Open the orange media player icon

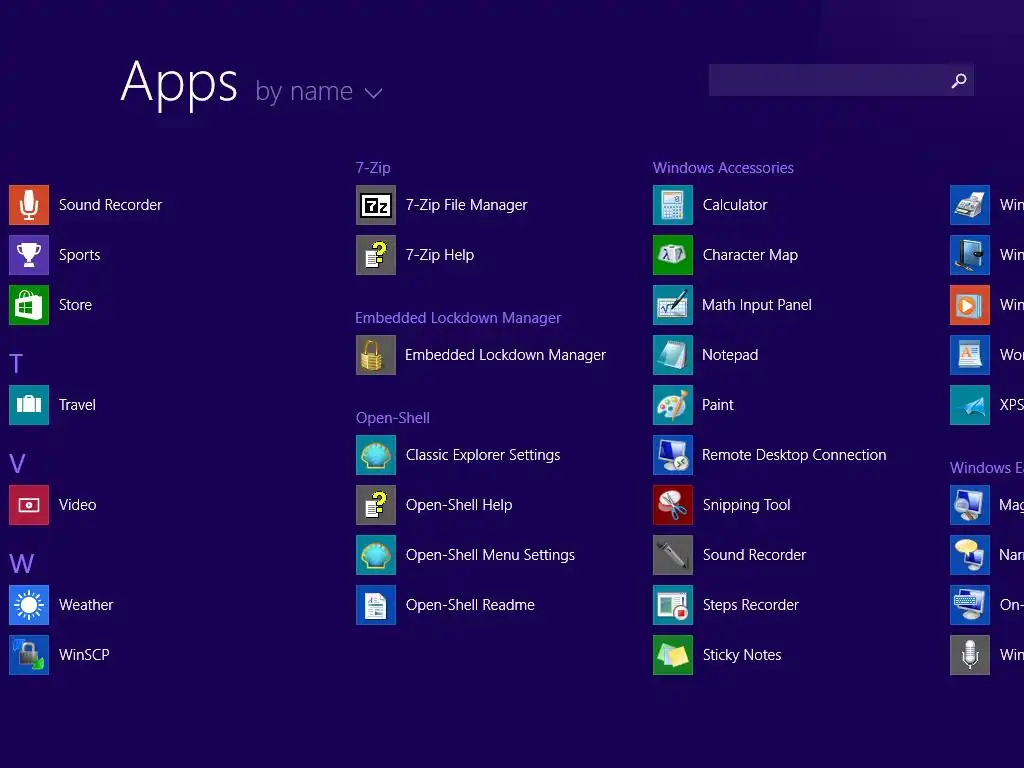point(970,305)
